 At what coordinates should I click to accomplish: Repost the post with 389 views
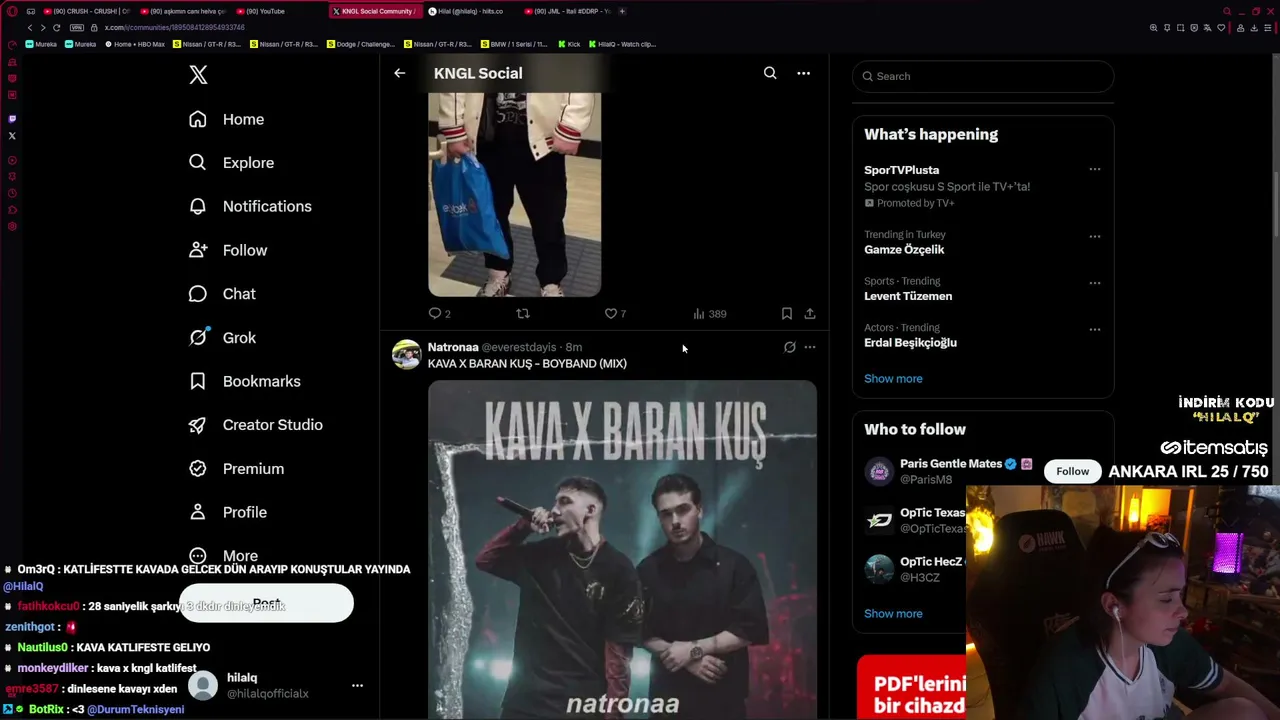[x=523, y=314]
